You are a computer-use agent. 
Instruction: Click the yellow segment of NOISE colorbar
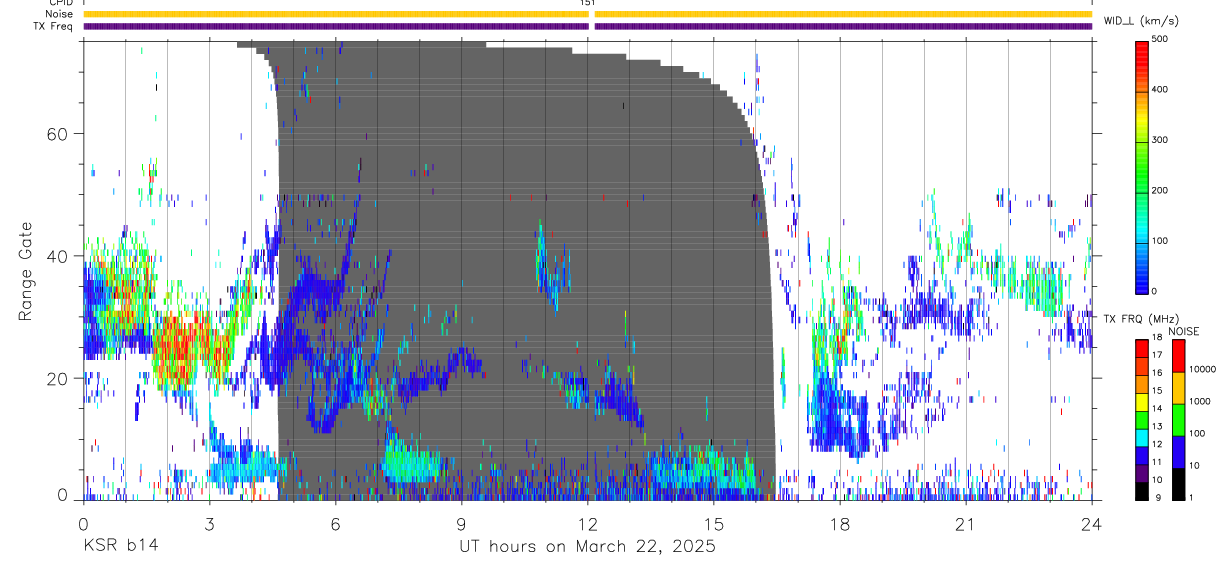pos(1178,388)
